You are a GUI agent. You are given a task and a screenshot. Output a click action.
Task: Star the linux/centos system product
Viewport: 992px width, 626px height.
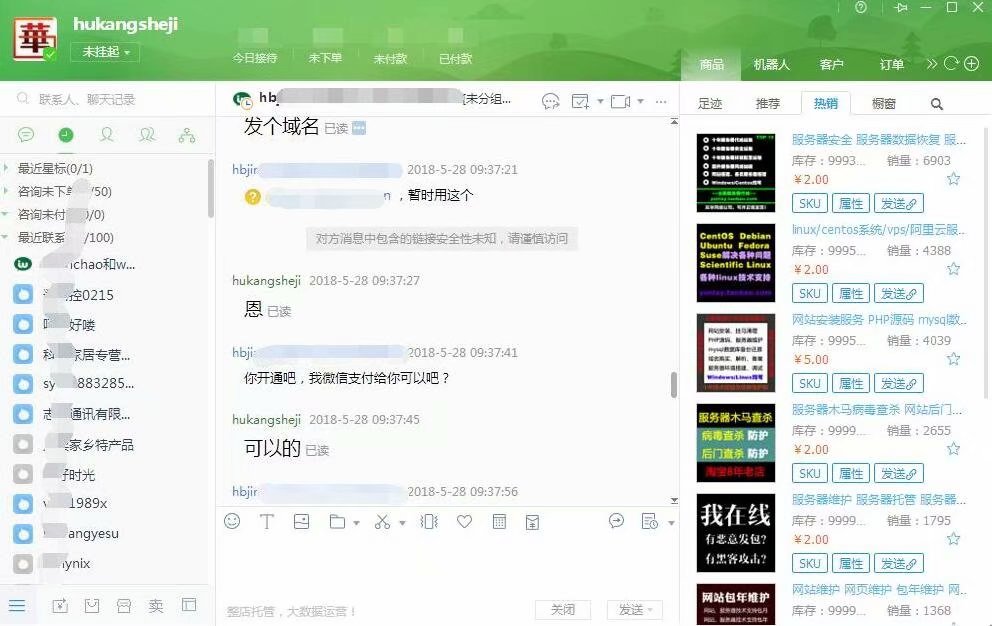pos(953,269)
